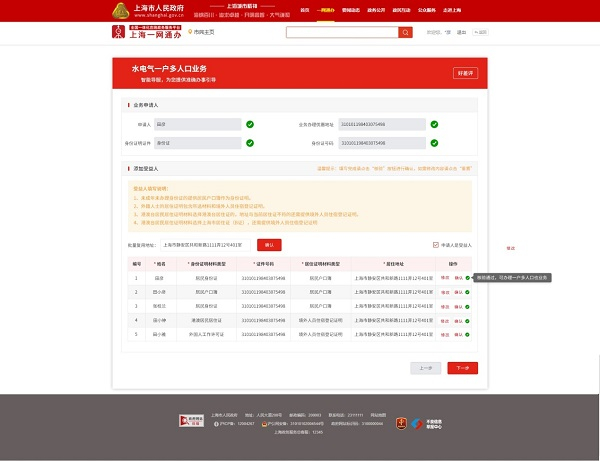Image resolution: width=600 pixels, height=461 pixels.
Task: Open the 公众服务 nav item
Action: (427, 10)
